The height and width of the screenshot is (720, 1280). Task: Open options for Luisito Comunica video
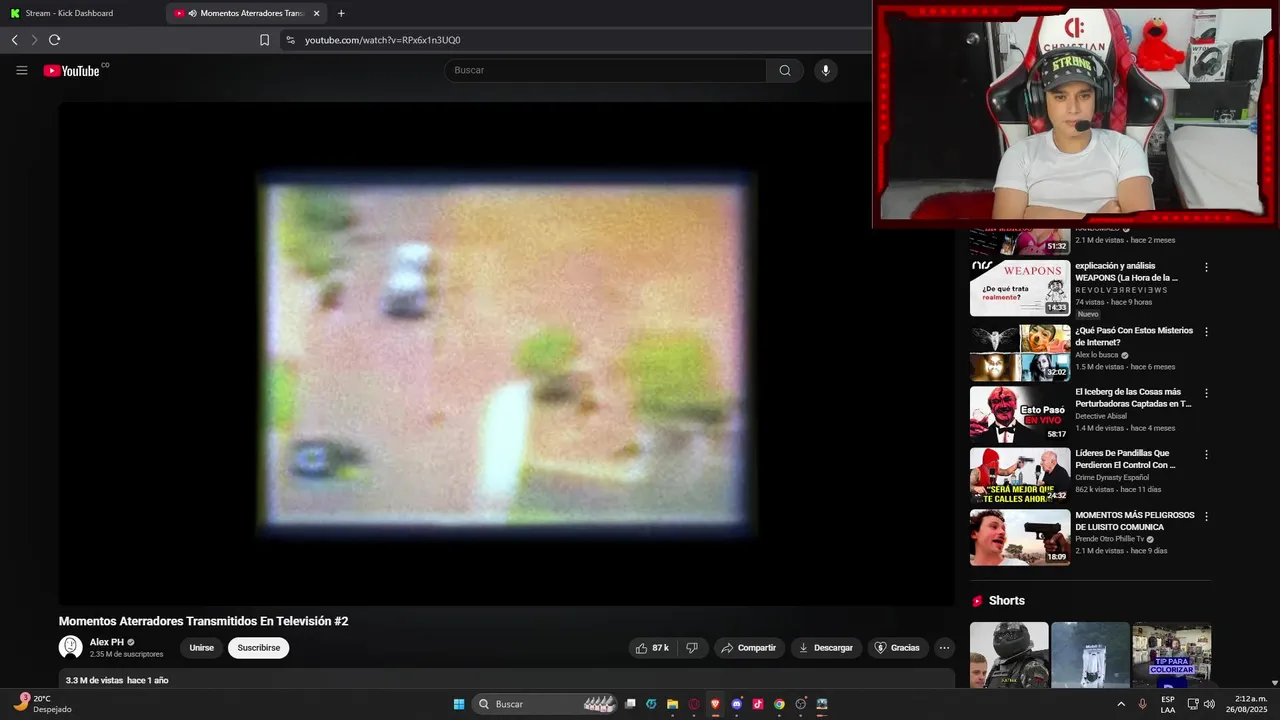1206,517
